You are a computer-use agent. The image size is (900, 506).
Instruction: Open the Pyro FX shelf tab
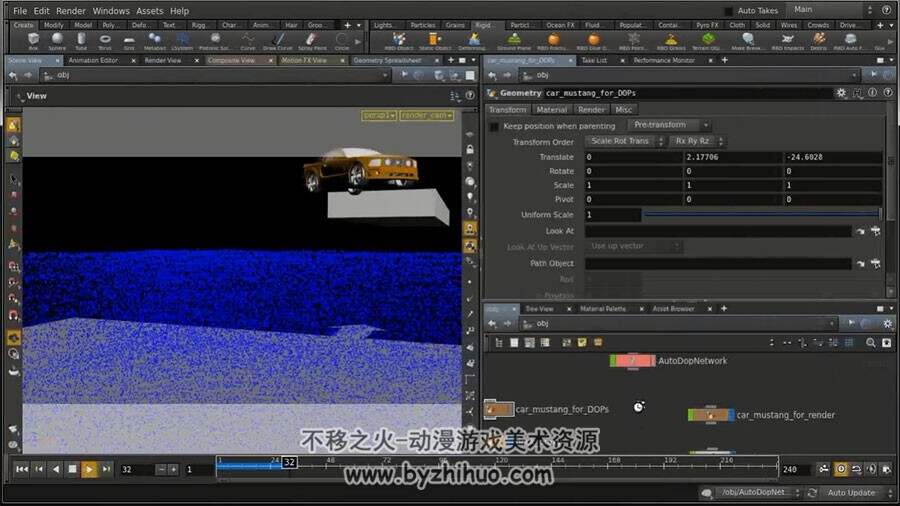point(707,25)
